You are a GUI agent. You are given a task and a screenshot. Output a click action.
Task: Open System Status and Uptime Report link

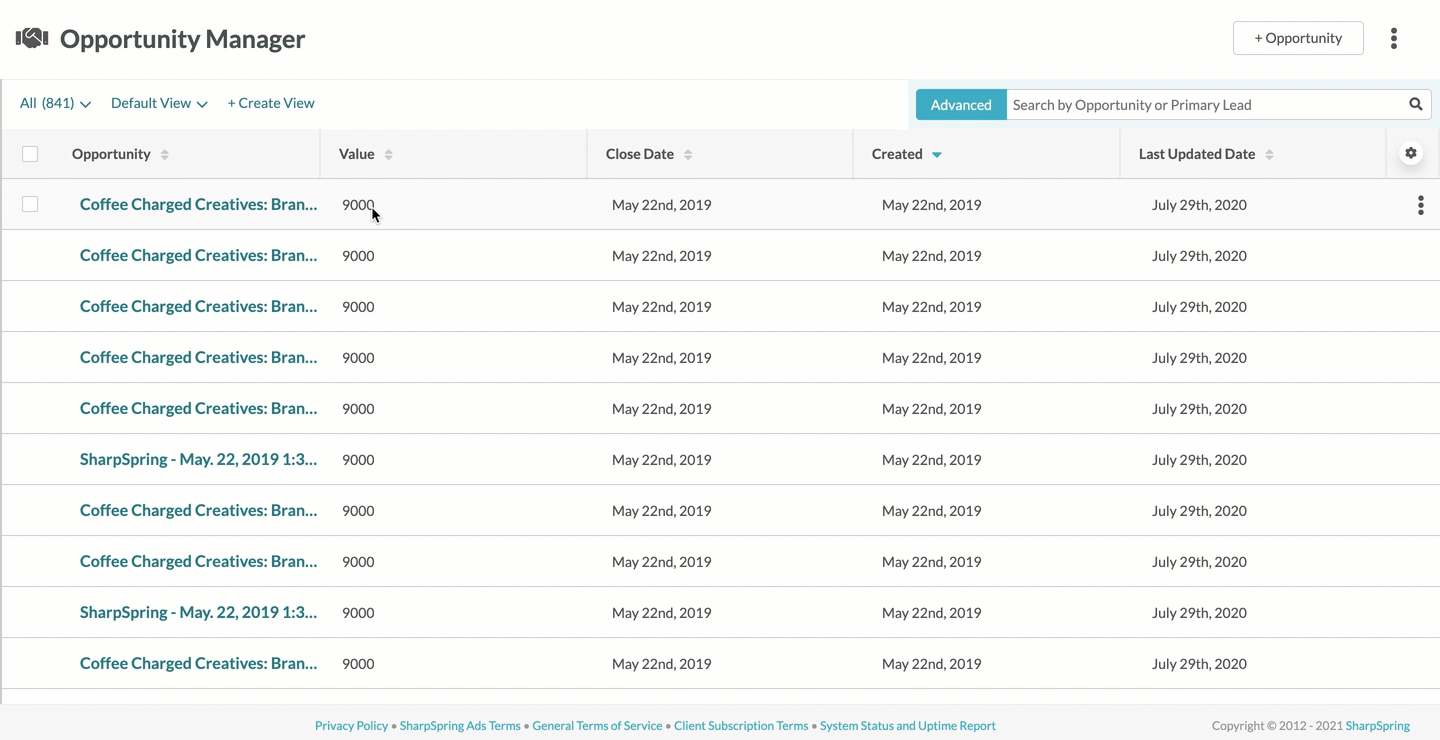(x=908, y=726)
